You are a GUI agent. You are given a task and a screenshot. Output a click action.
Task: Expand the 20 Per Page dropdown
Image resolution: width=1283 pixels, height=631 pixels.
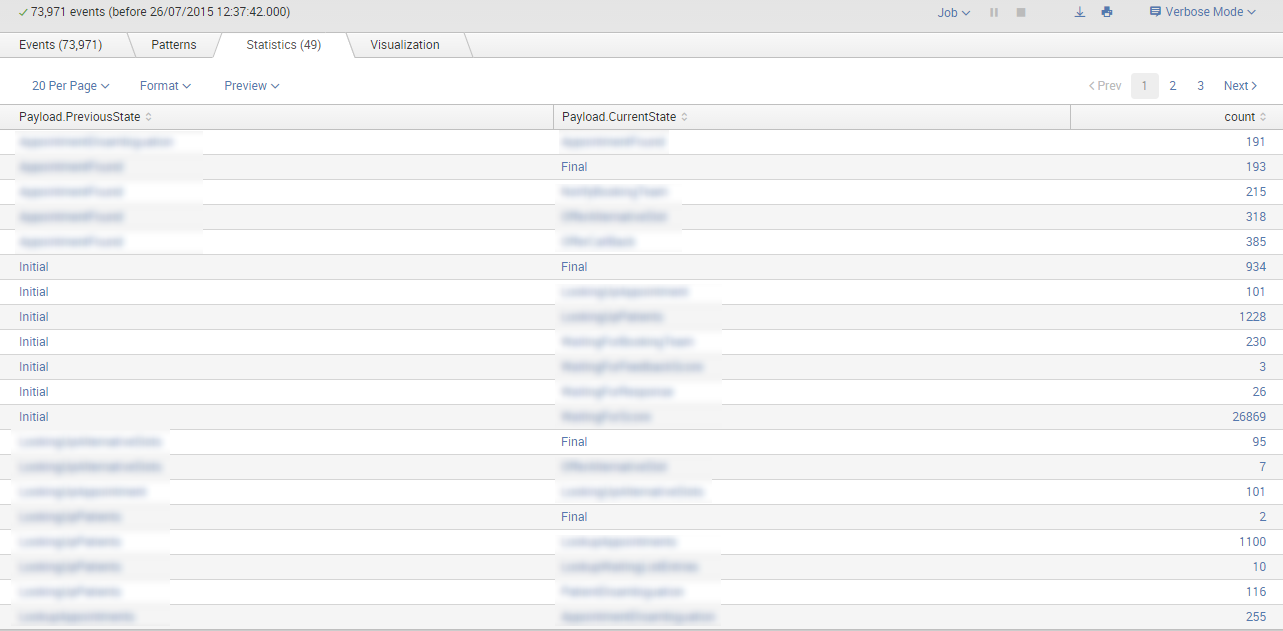click(x=70, y=86)
